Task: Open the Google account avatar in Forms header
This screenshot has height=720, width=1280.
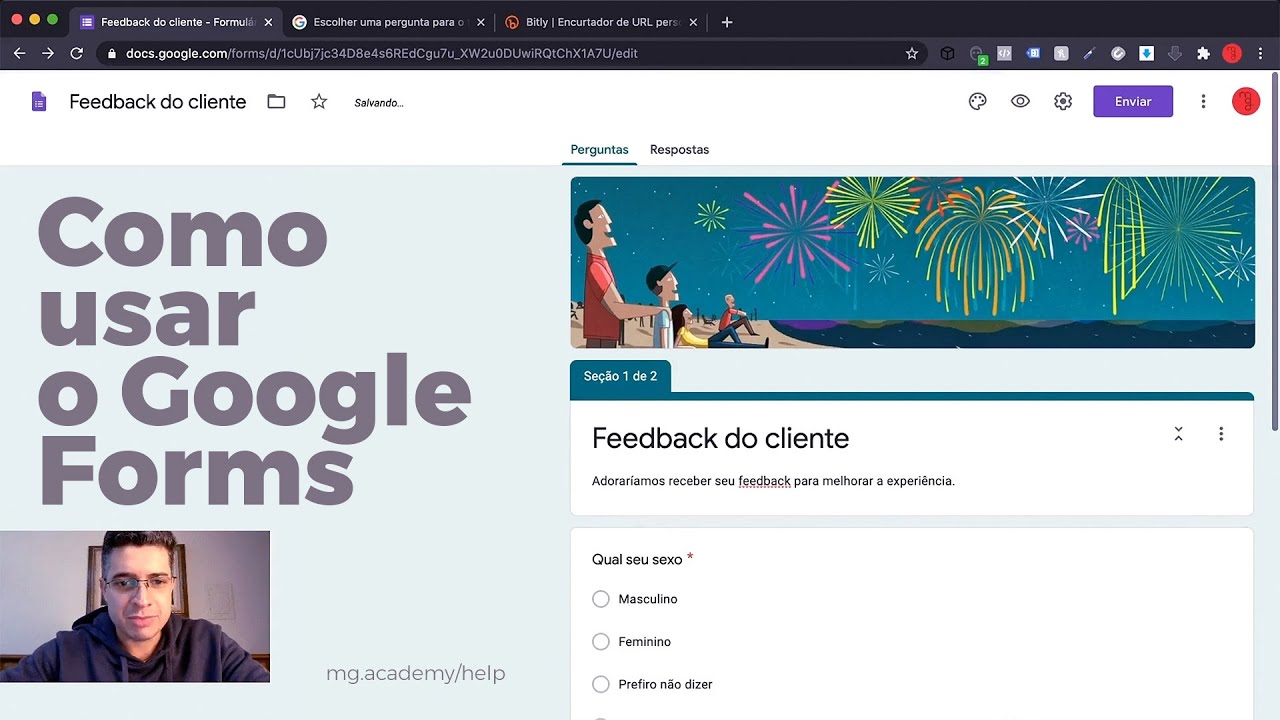Action: tap(1246, 101)
